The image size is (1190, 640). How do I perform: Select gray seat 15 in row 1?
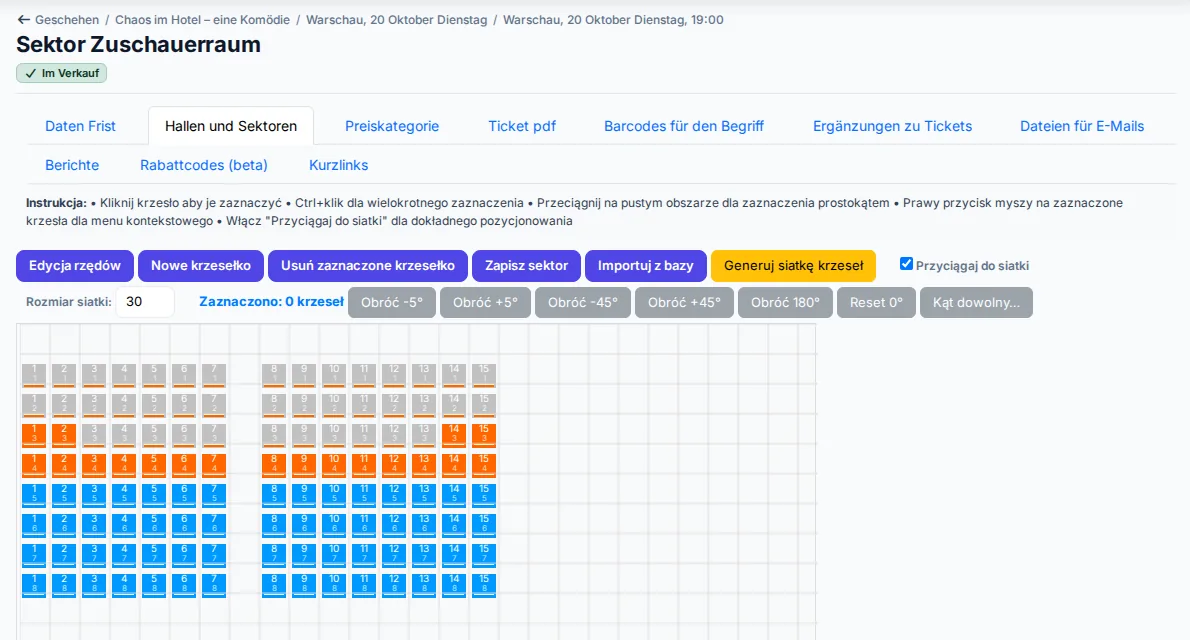pos(484,375)
